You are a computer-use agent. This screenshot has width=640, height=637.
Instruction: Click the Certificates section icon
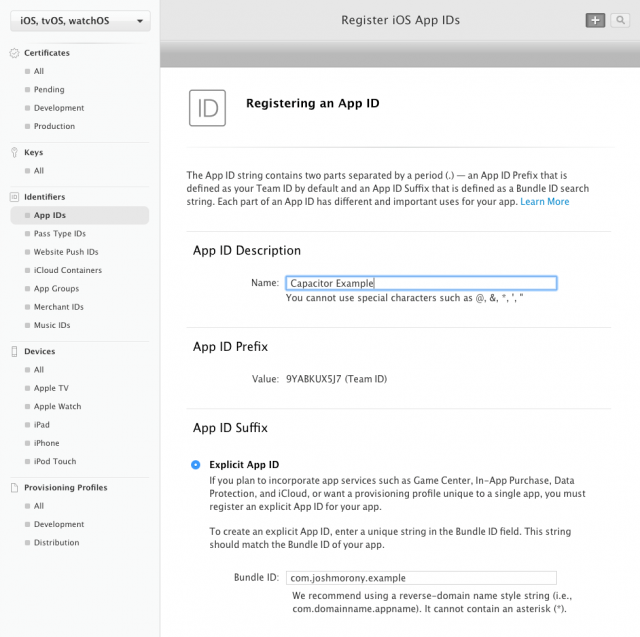pos(14,53)
